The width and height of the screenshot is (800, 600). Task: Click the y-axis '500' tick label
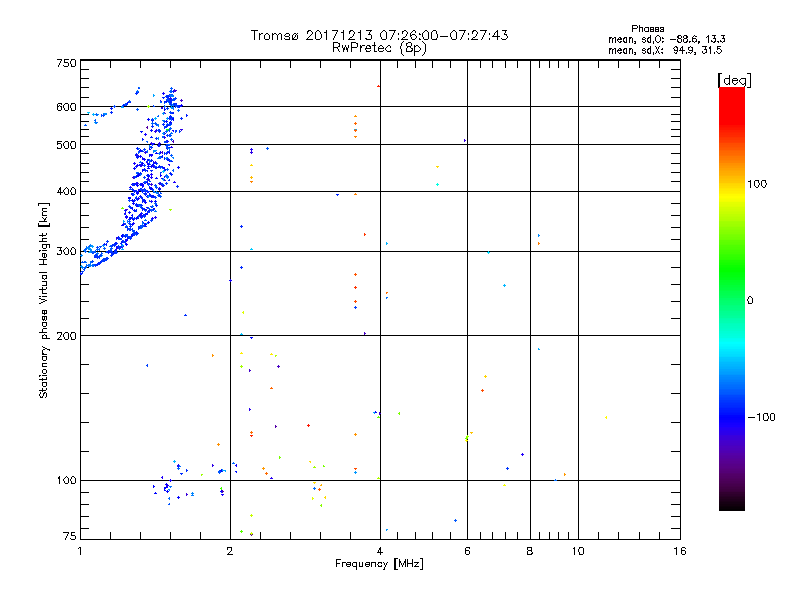66,145
